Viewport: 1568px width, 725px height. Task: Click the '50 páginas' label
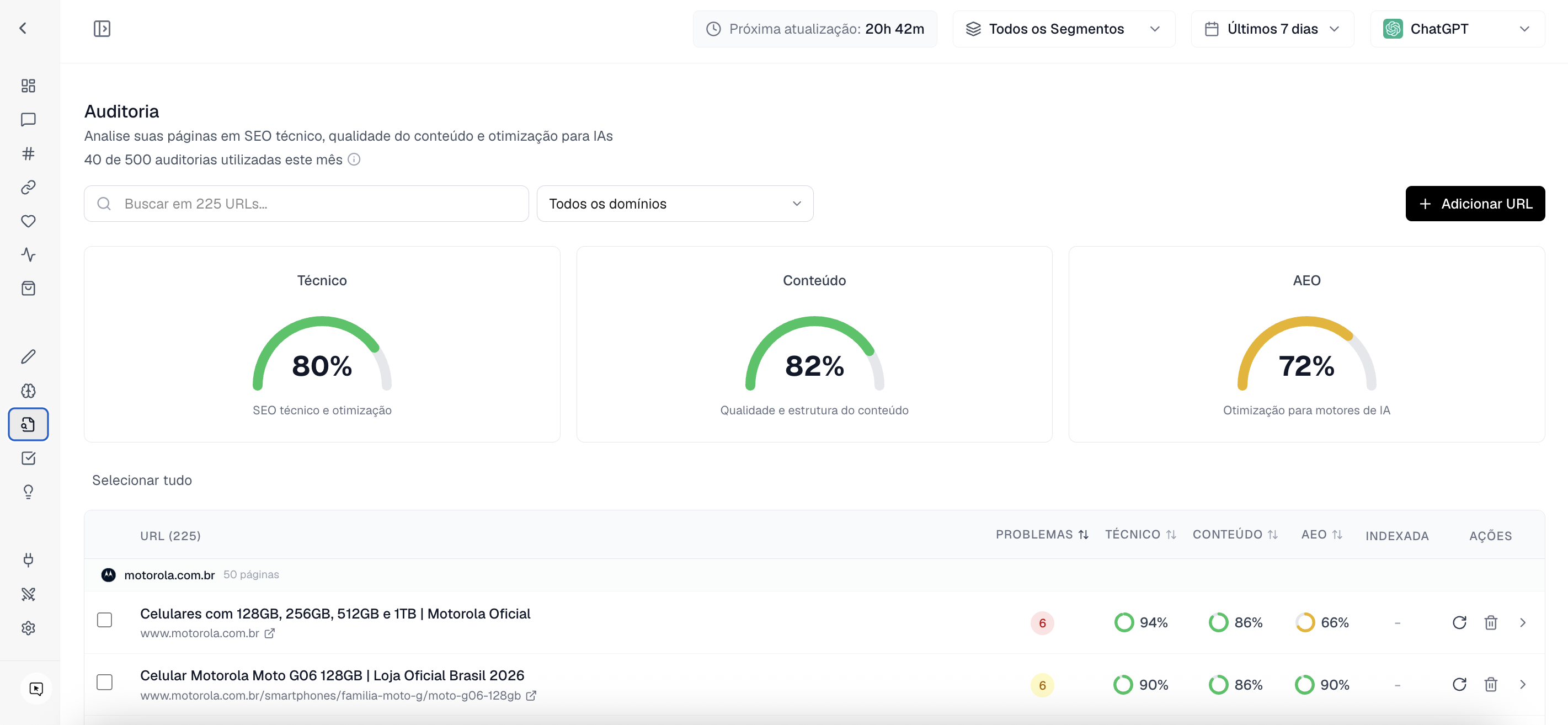[x=251, y=574]
